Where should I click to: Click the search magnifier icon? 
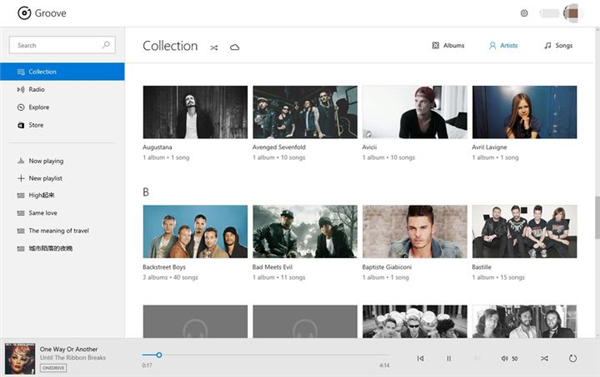pos(106,45)
